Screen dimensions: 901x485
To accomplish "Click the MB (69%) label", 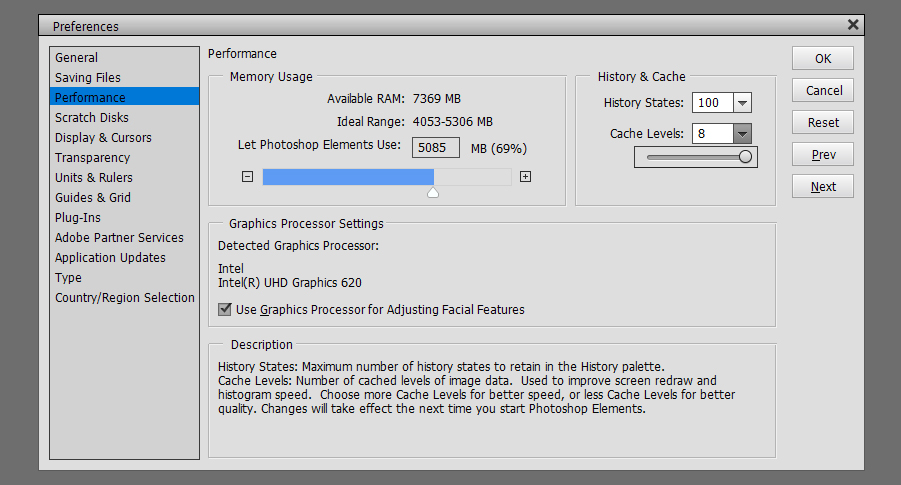I will pos(499,149).
